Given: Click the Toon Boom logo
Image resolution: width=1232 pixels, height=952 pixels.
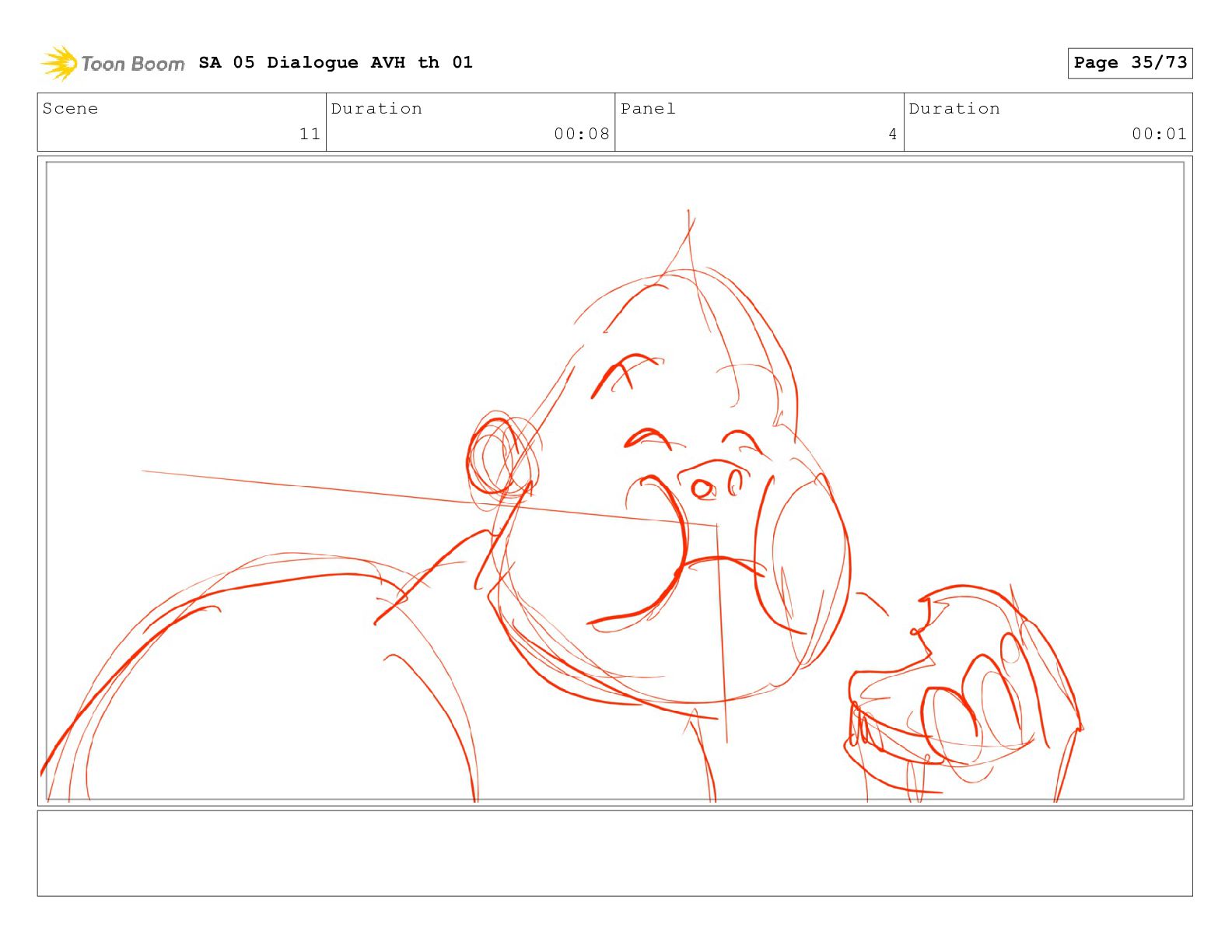Looking at the screenshot, I should tap(113, 63).
